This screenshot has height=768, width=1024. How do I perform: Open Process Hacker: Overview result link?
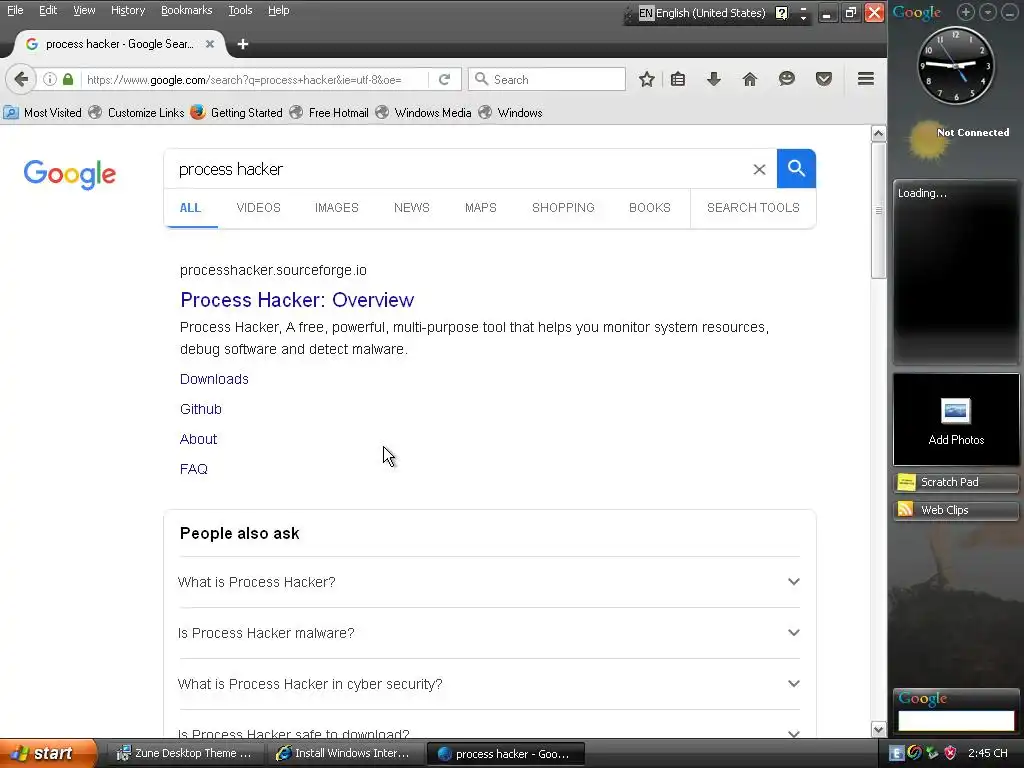tap(297, 300)
